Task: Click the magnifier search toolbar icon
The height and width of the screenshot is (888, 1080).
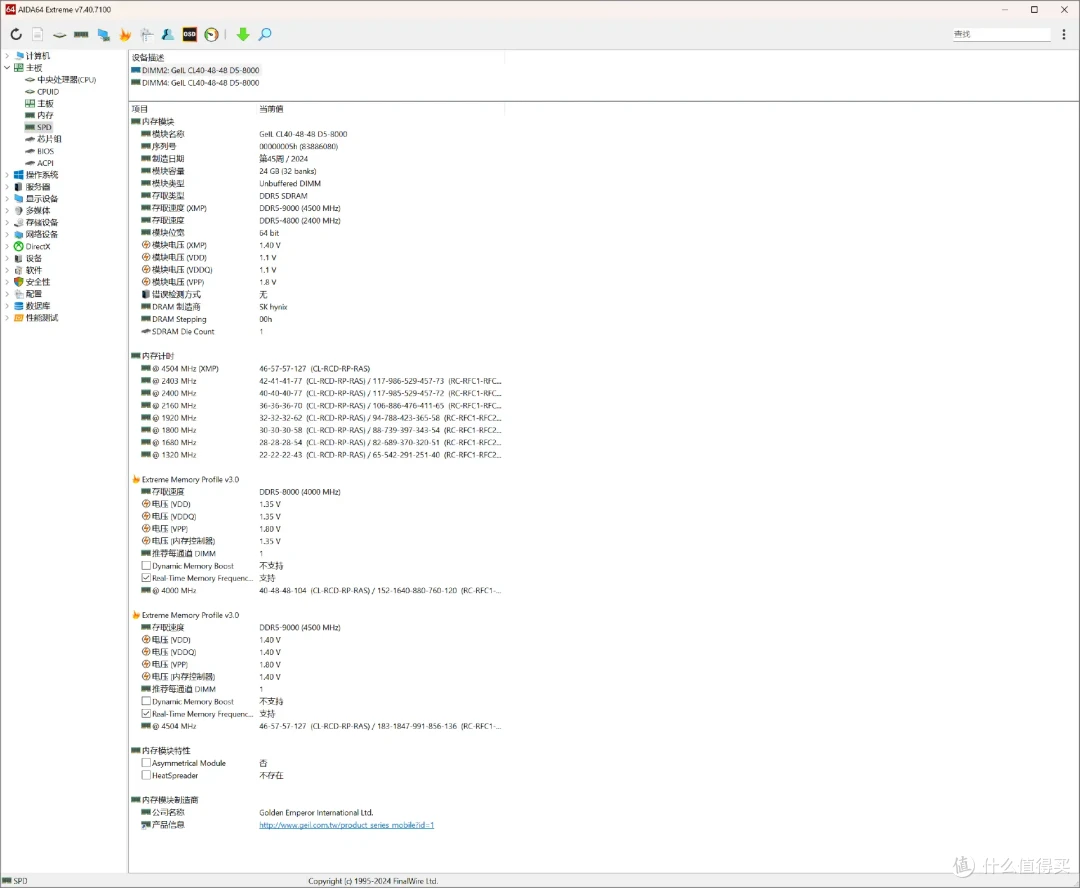Action: click(264, 34)
